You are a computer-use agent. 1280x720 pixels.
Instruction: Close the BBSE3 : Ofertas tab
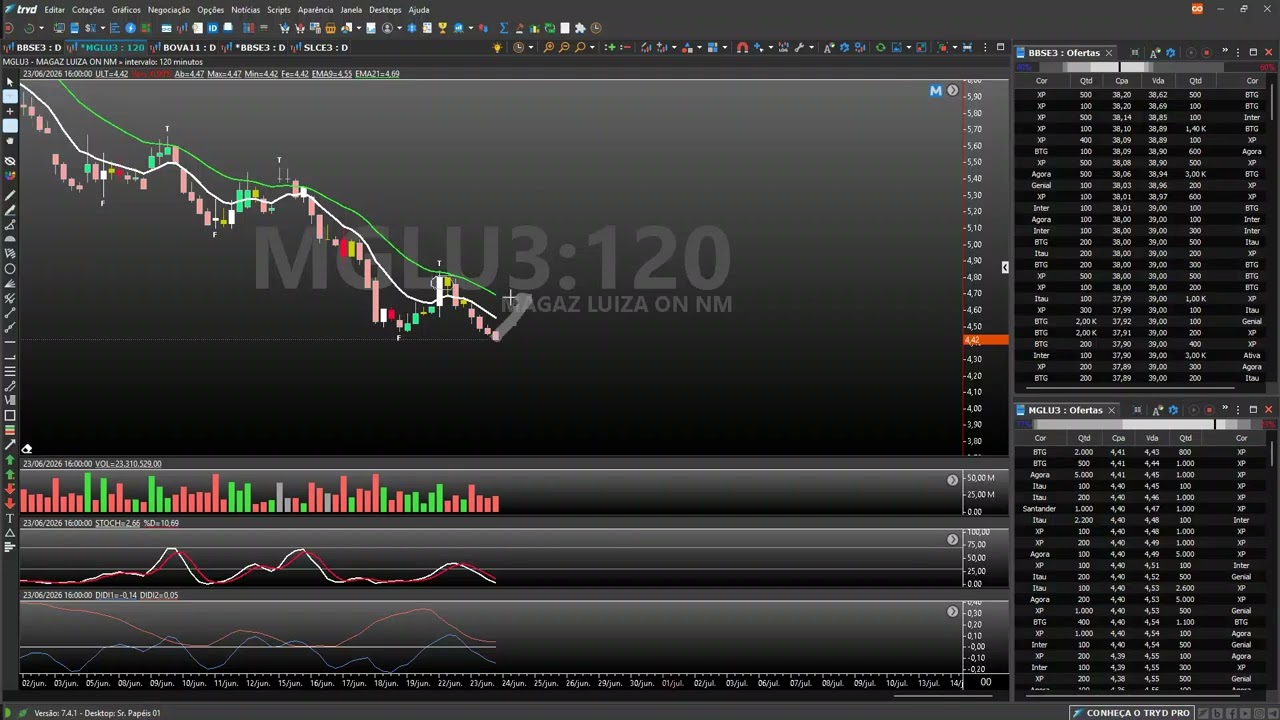[1109, 53]
